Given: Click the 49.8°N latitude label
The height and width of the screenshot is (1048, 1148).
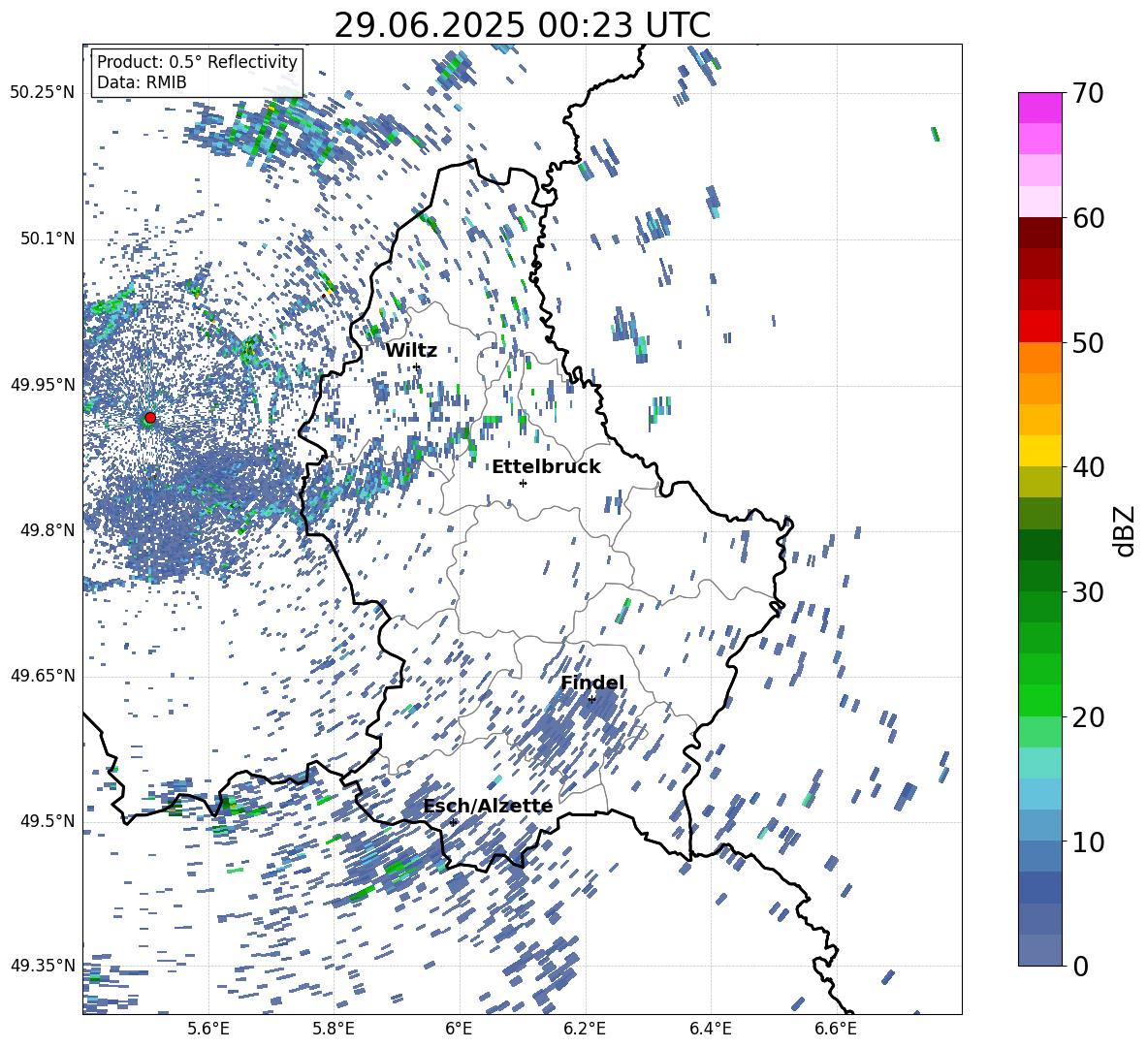Looking at the screenshot, I should tap(48, 530).
